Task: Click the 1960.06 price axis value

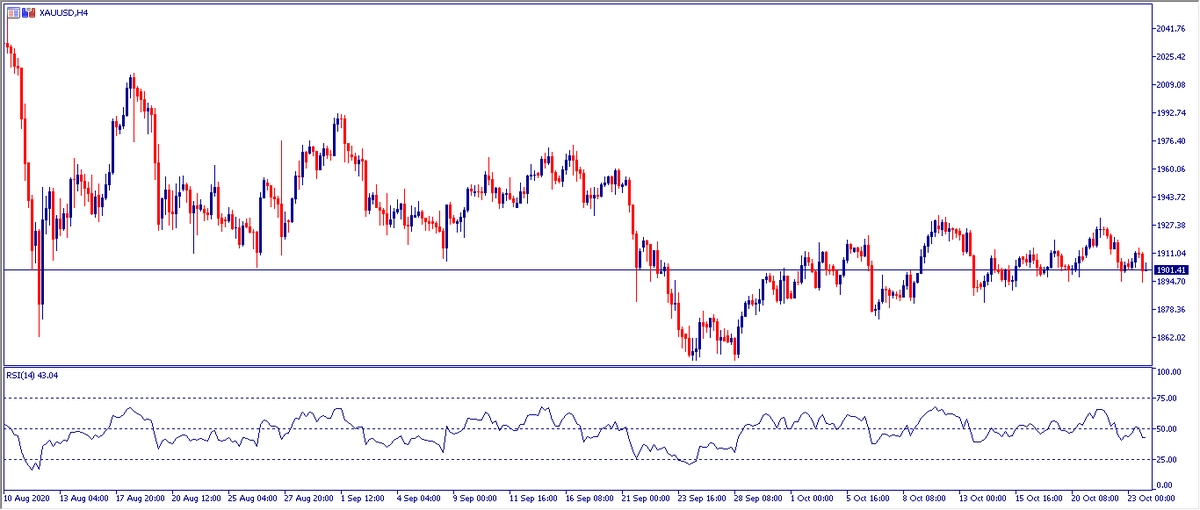Action: [x=1169, y=169]
